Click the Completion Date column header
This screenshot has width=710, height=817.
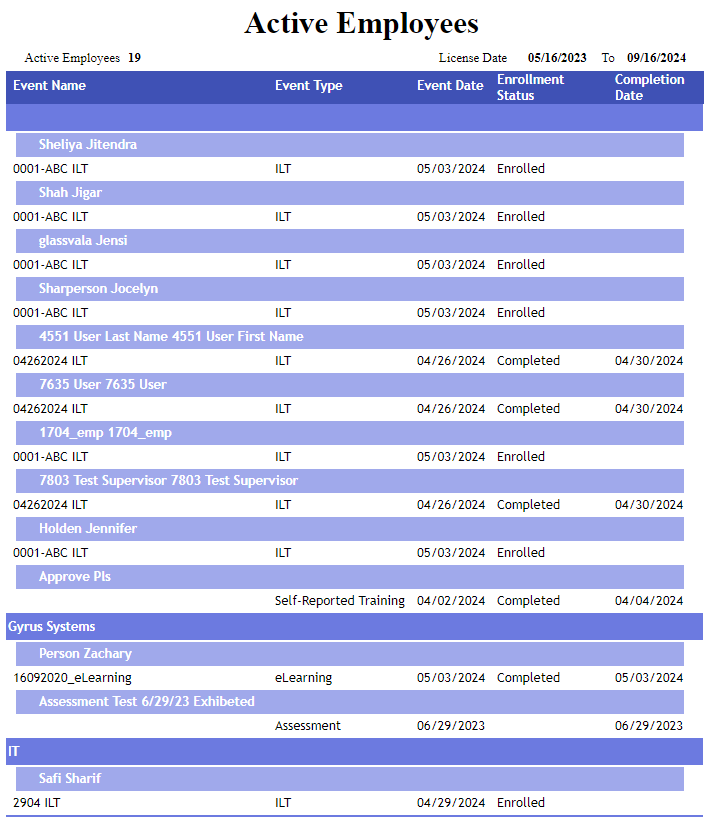tap(649, 87)
